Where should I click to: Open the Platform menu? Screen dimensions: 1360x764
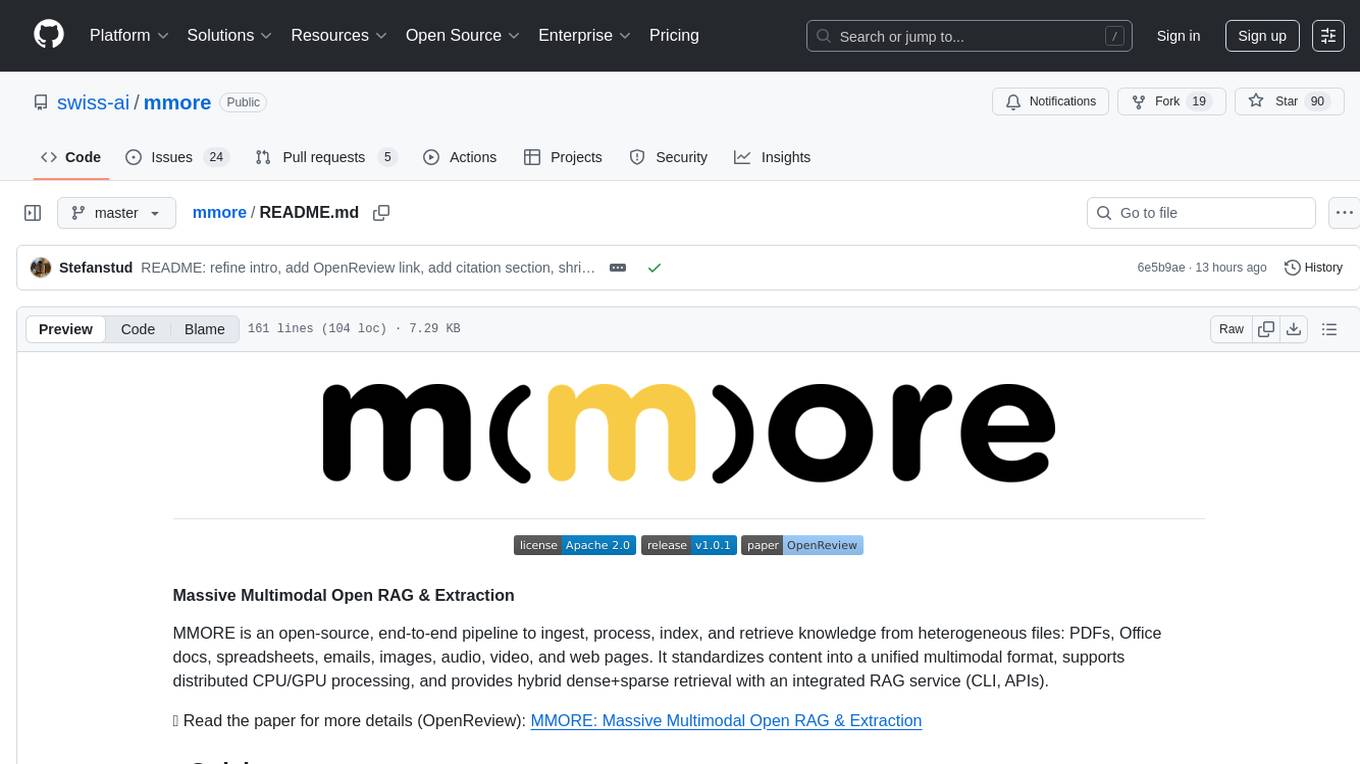tap(129, 35)
